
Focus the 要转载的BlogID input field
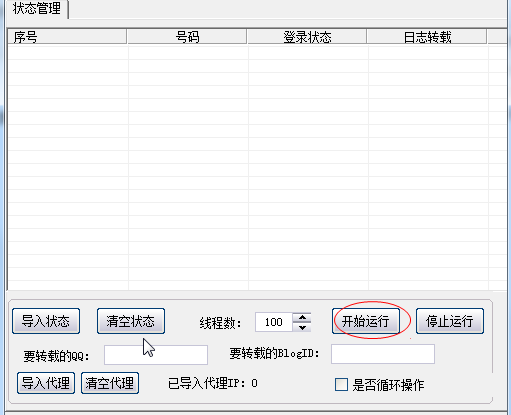tap(383, 354)
